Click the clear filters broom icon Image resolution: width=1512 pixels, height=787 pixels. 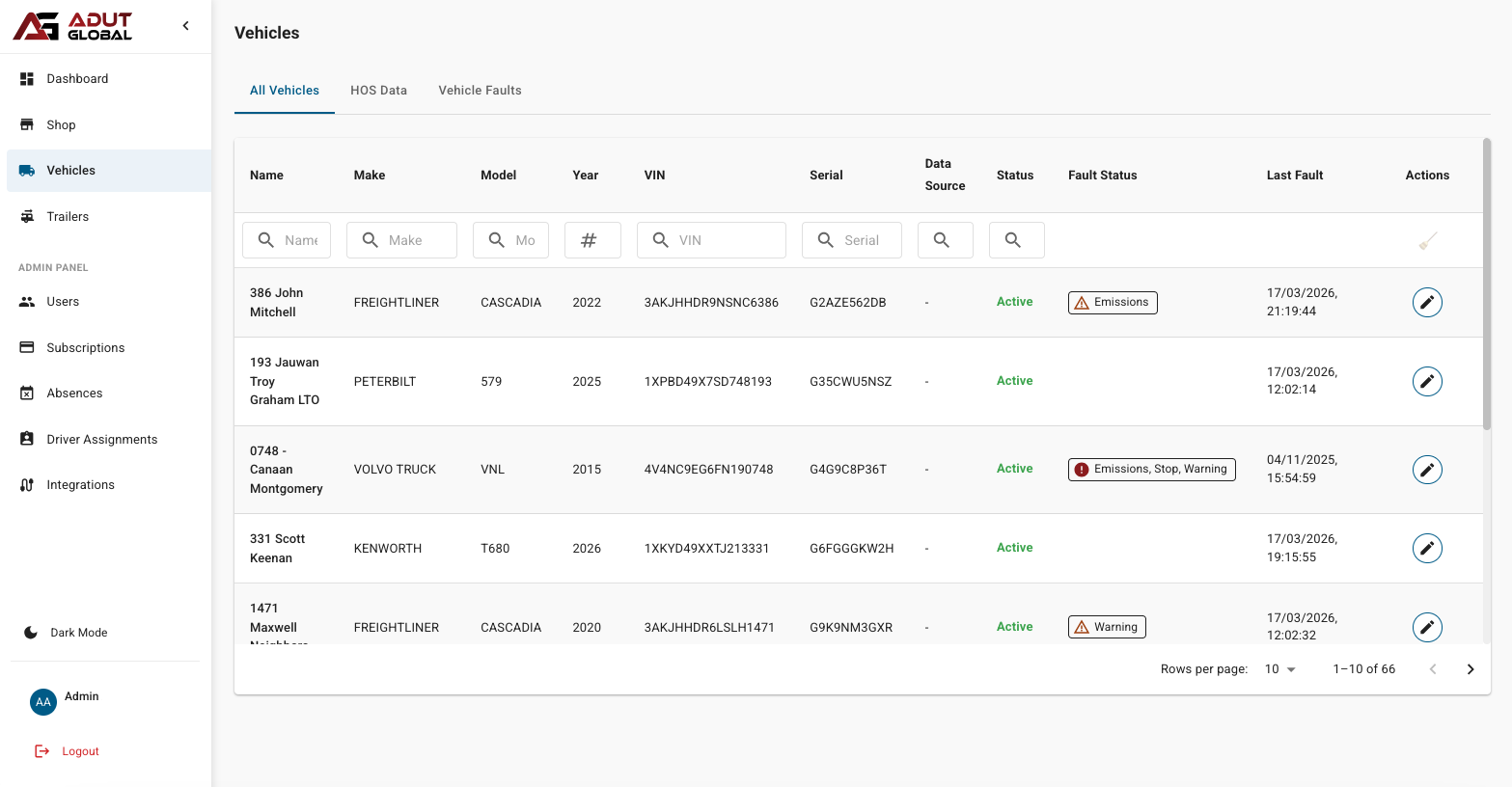tap(1427, 241)
